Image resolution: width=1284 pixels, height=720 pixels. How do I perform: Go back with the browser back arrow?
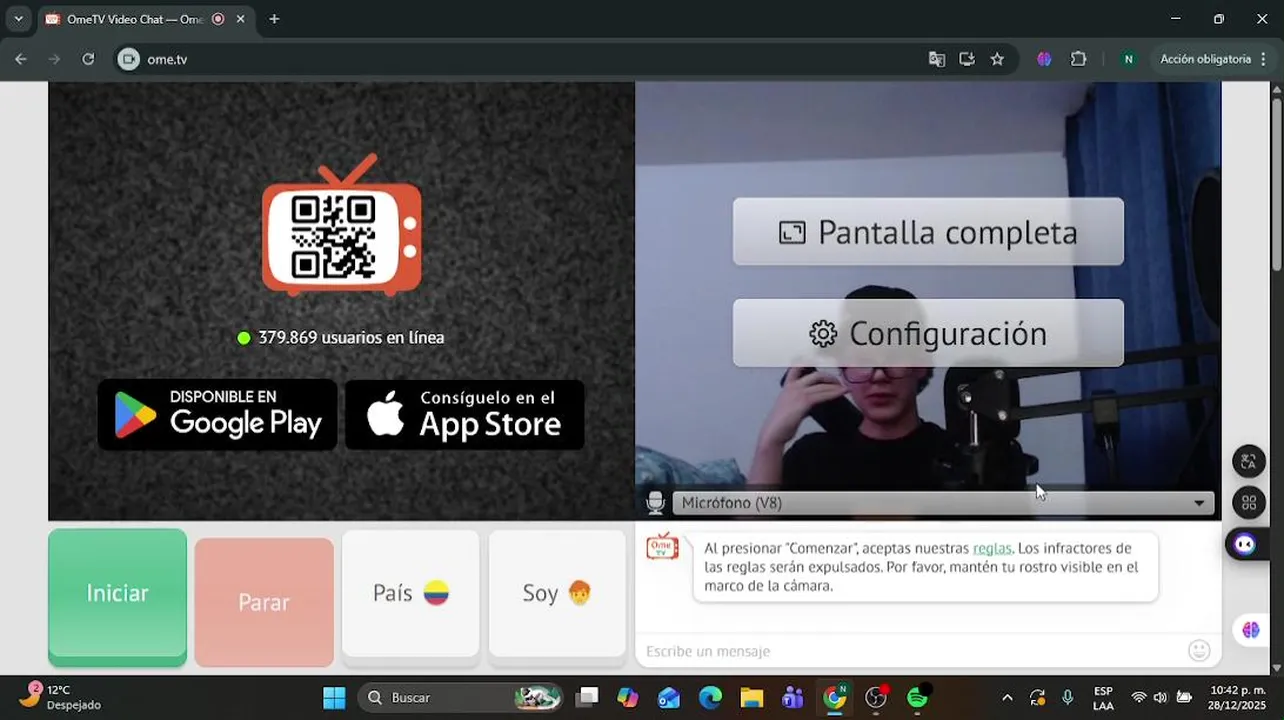(x=21, y=59)
